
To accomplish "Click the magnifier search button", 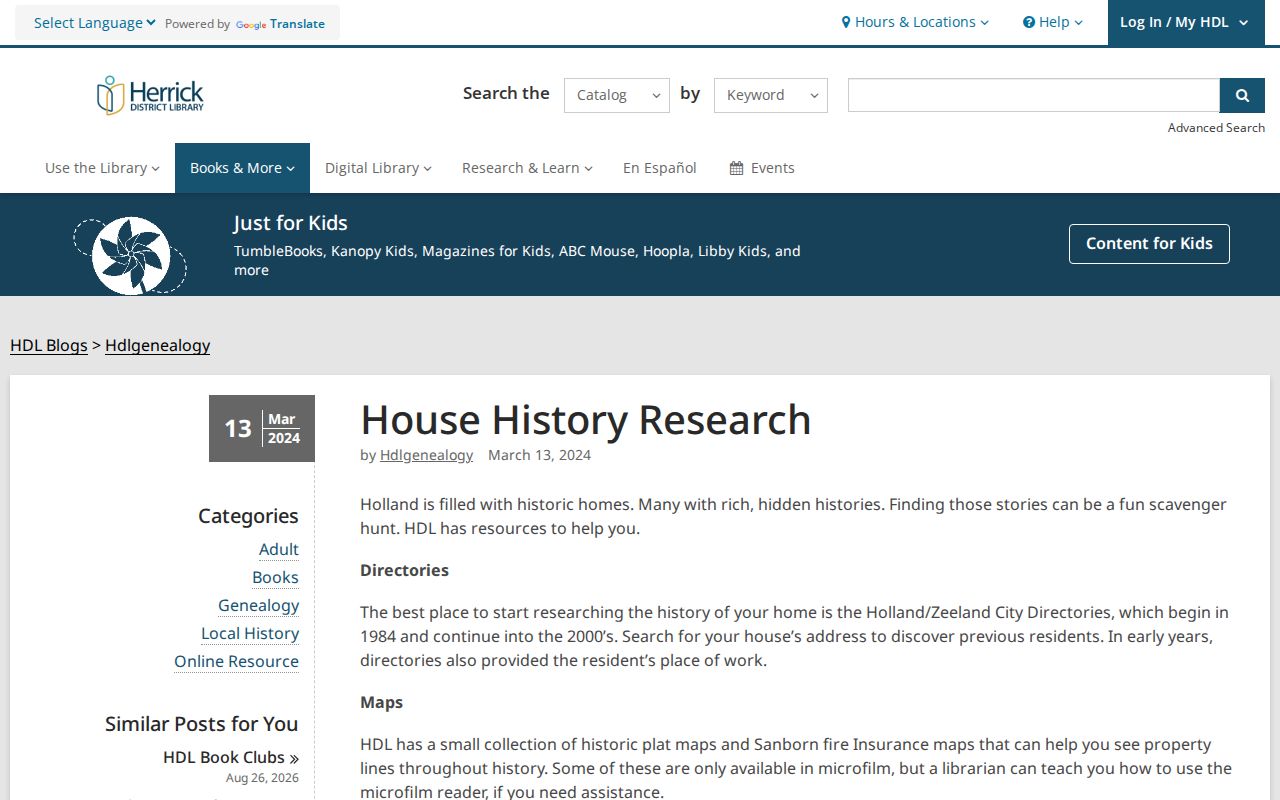I will [x=1242, y=95].
